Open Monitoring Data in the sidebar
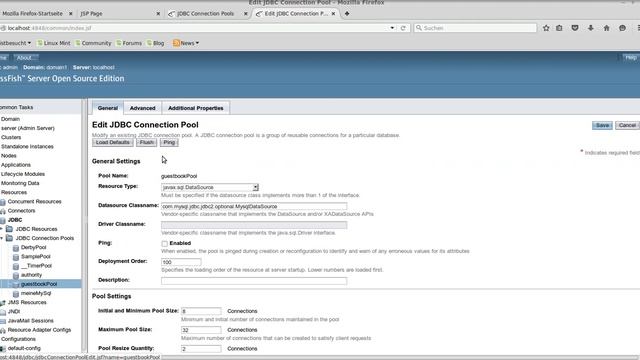The image size is (640, 360). pyautogui.click(x=20, y=183)
